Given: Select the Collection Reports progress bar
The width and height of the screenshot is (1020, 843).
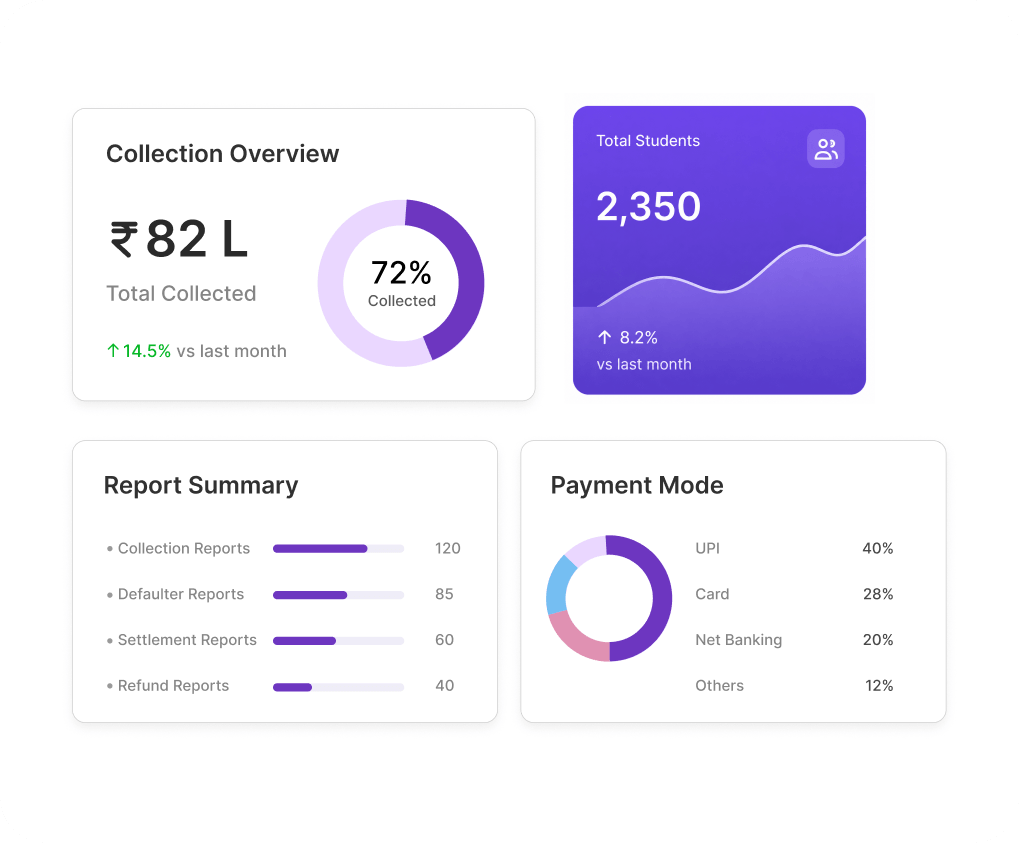Looking at the screenshot, I should (338, 549).
